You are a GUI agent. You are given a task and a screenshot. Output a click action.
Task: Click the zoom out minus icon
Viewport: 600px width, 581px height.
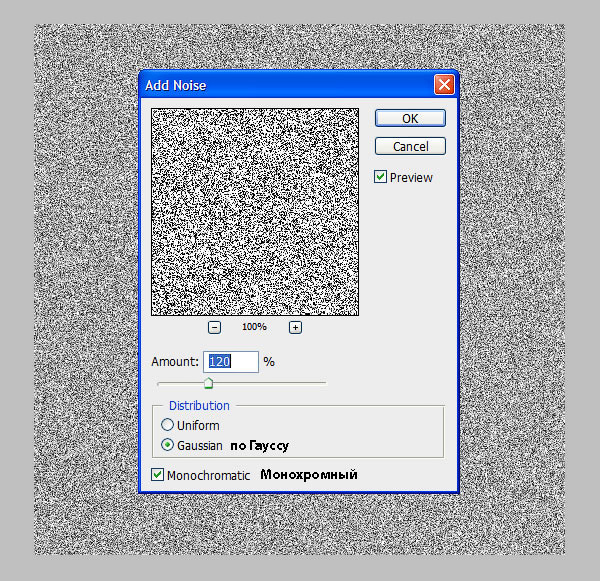[214, 328]
